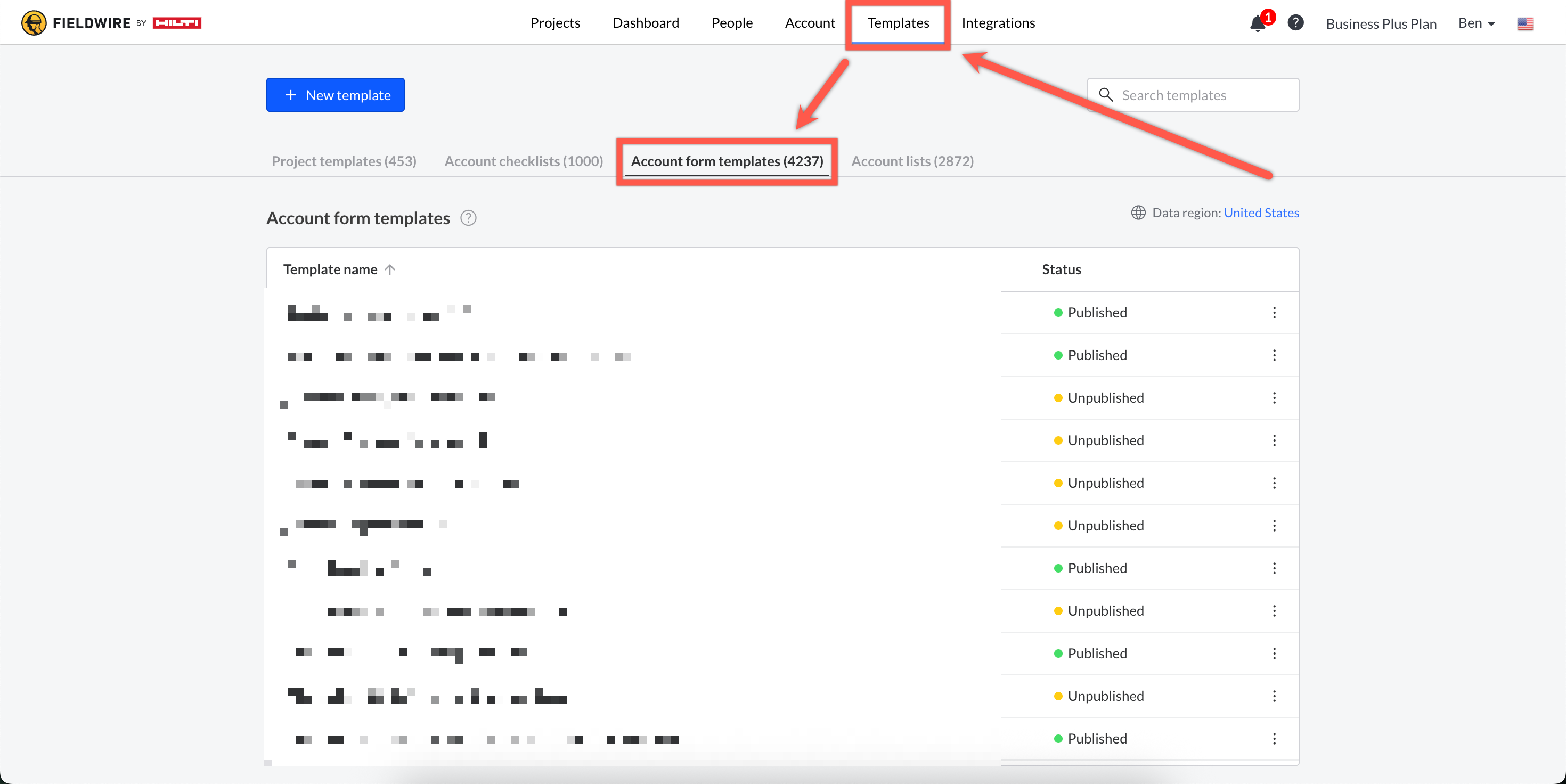
Task: Sort by Template name column header
Action: 330,269
